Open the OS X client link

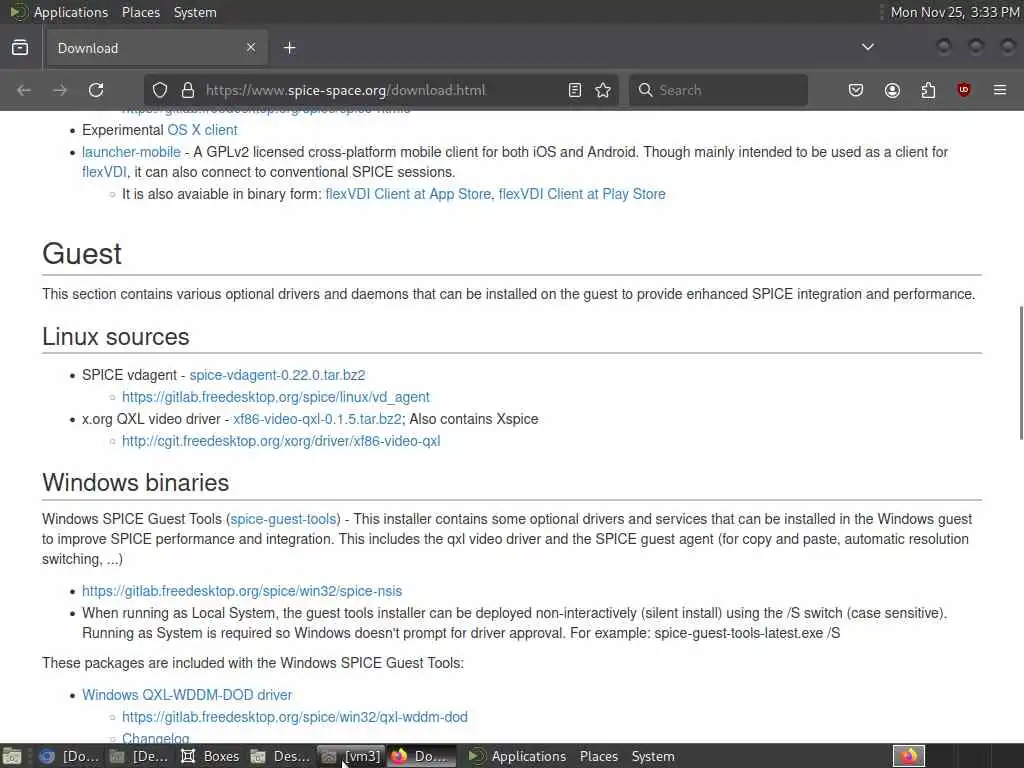pos(202,130)
